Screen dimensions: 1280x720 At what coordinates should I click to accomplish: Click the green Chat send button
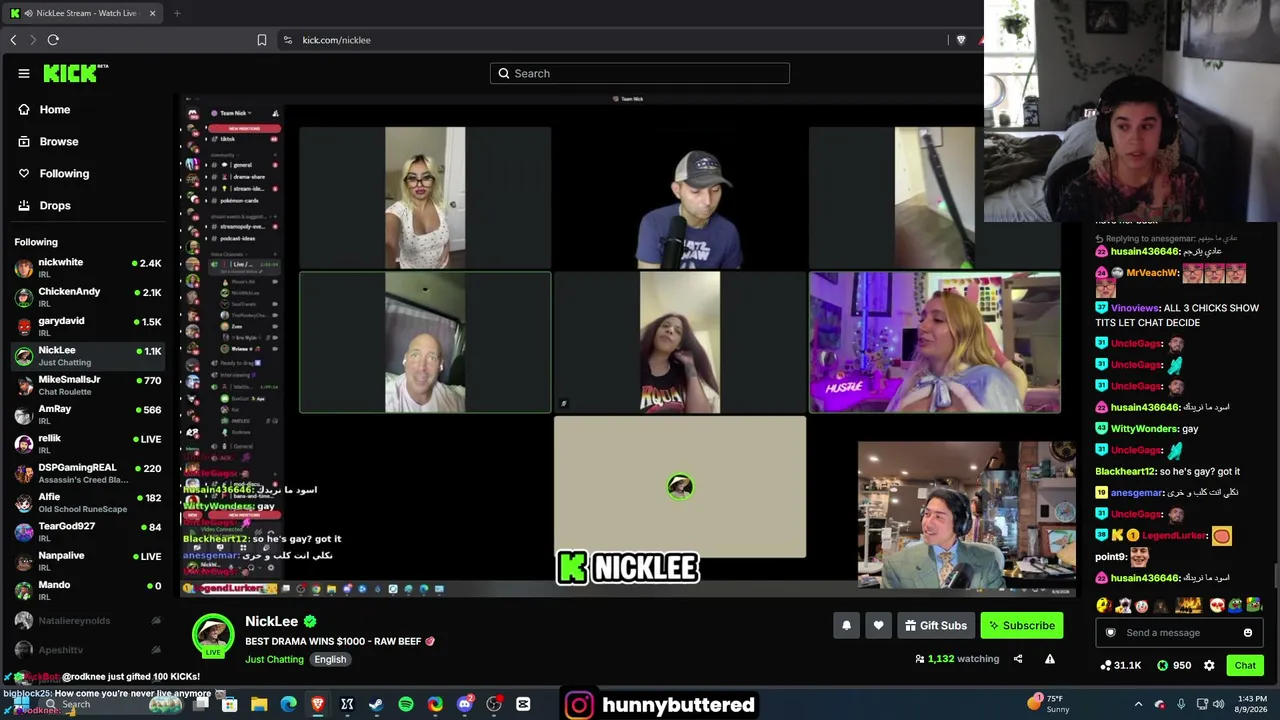click(1245, 665)
